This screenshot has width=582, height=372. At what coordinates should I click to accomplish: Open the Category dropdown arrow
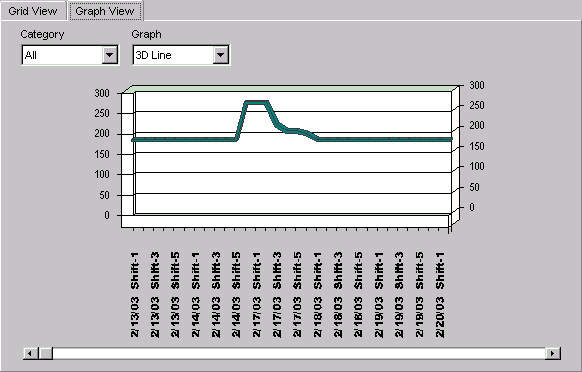[x=109, y=55]
